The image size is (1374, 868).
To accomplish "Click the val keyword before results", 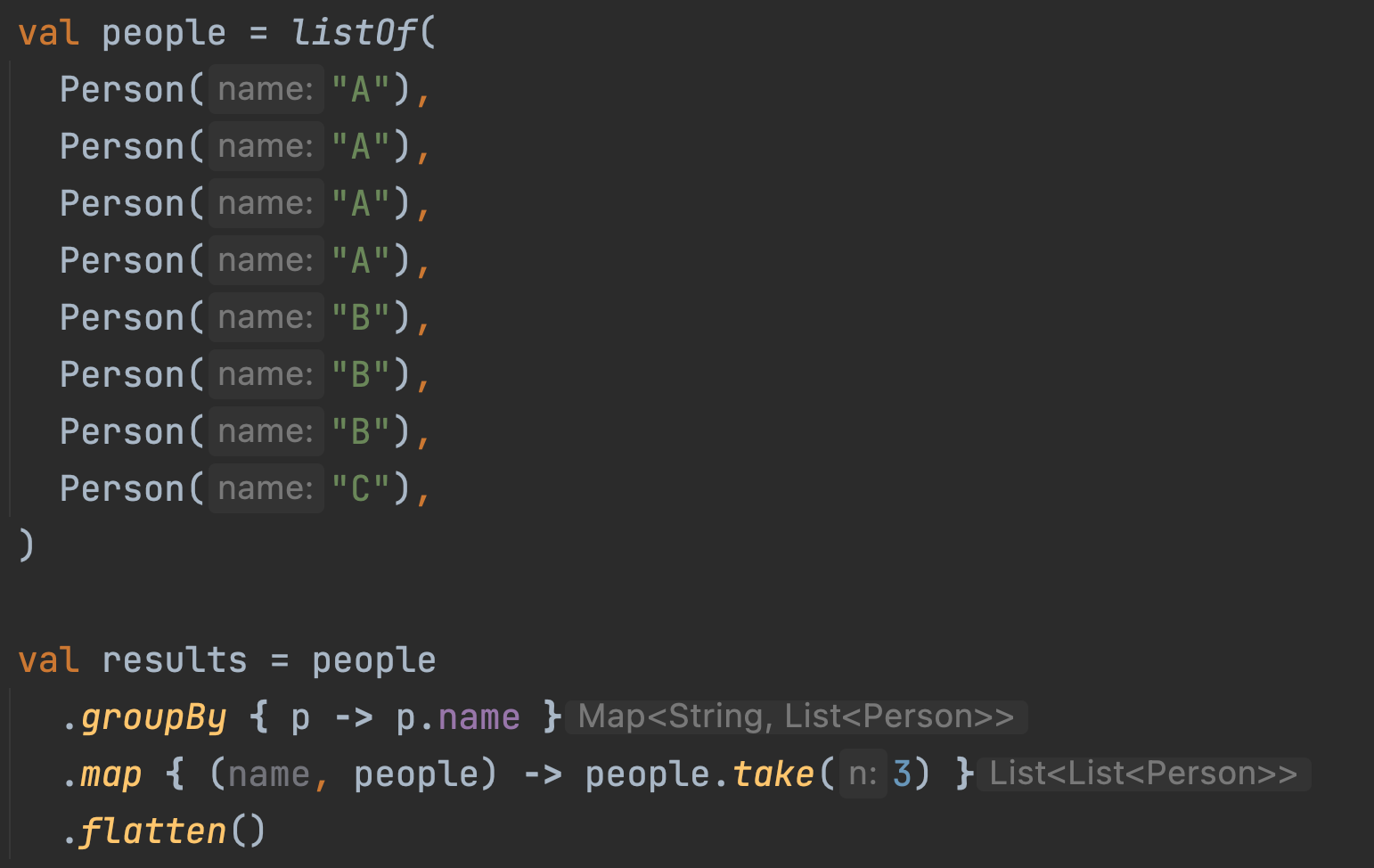I will pyautogui.click(x=49, y=660).
